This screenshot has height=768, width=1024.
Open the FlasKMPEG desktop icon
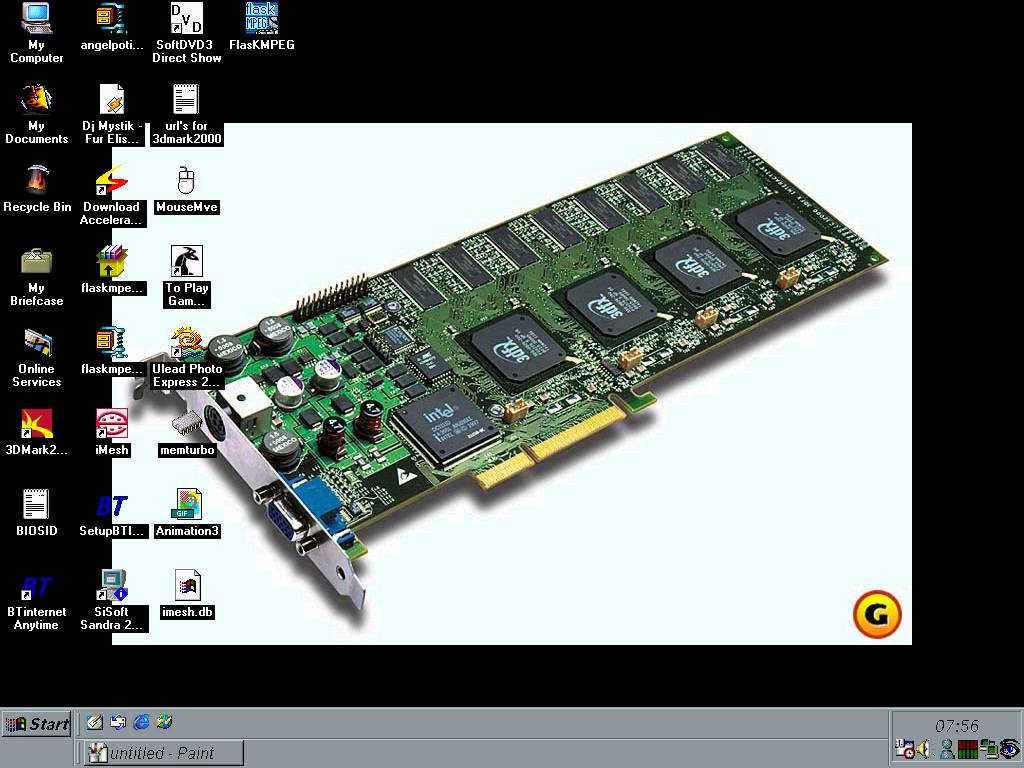coord(261,18)
